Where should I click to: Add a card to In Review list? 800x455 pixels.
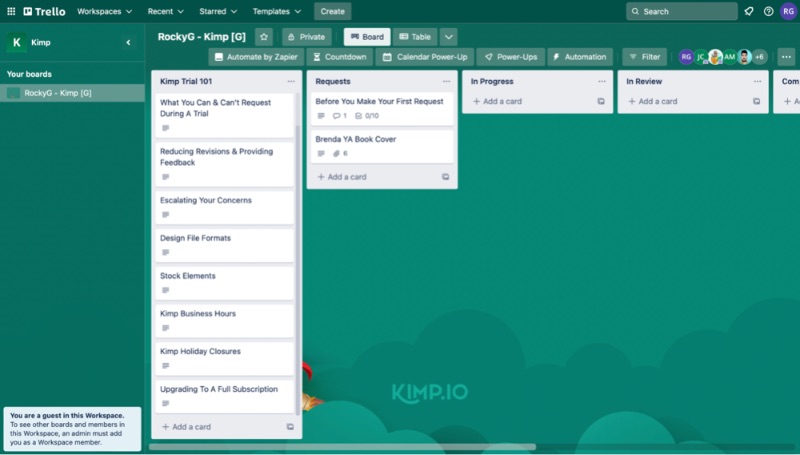tap(653, 102)
